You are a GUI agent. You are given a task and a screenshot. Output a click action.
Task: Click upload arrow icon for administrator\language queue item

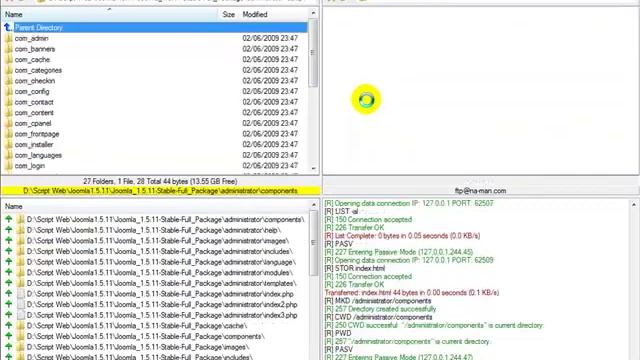pyautogui.click(x=9, y=262)
